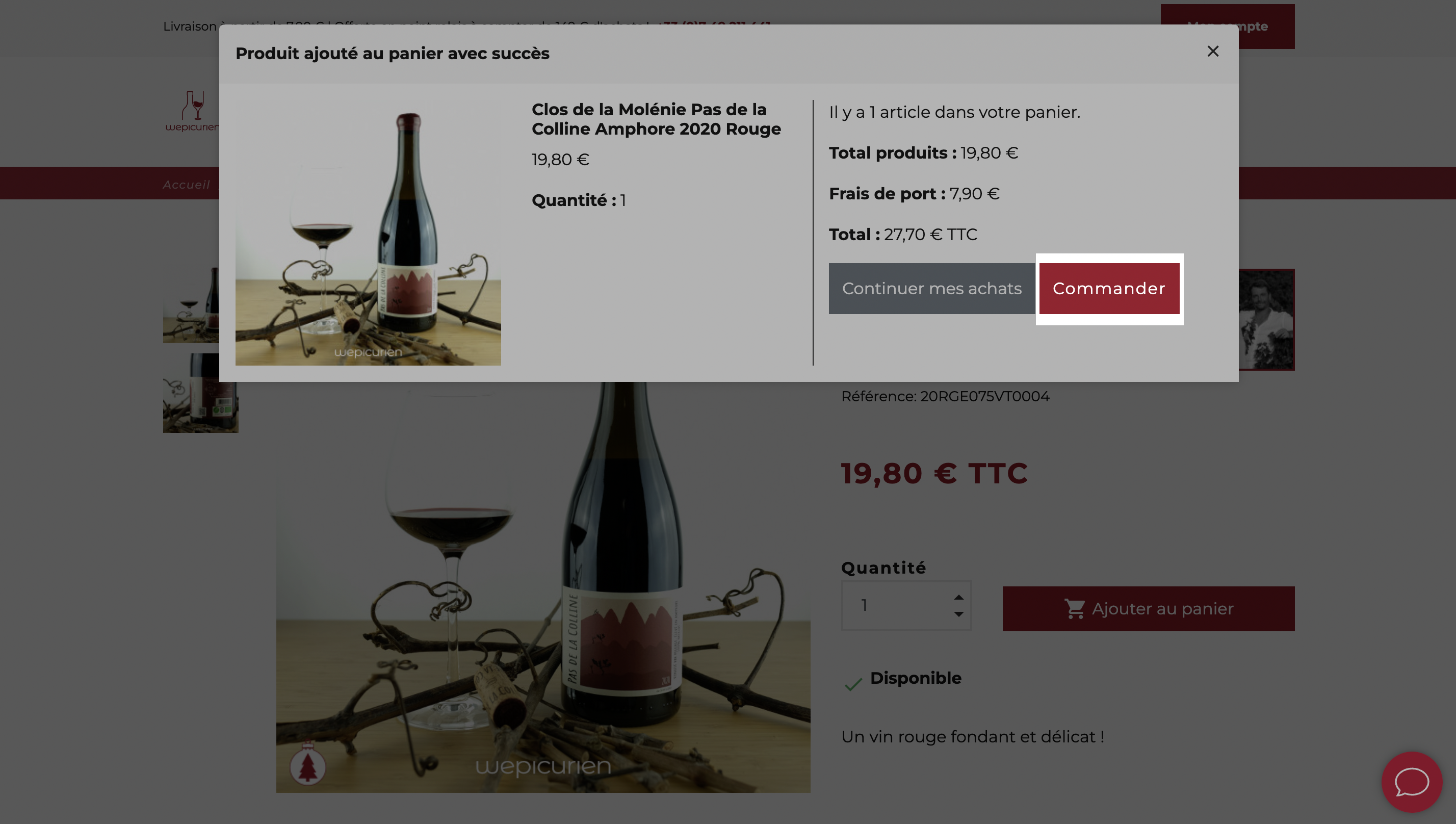Click the green Disponible checkmark icon
This screenshot has height=824, width=1456.
(x=853, y=684)
